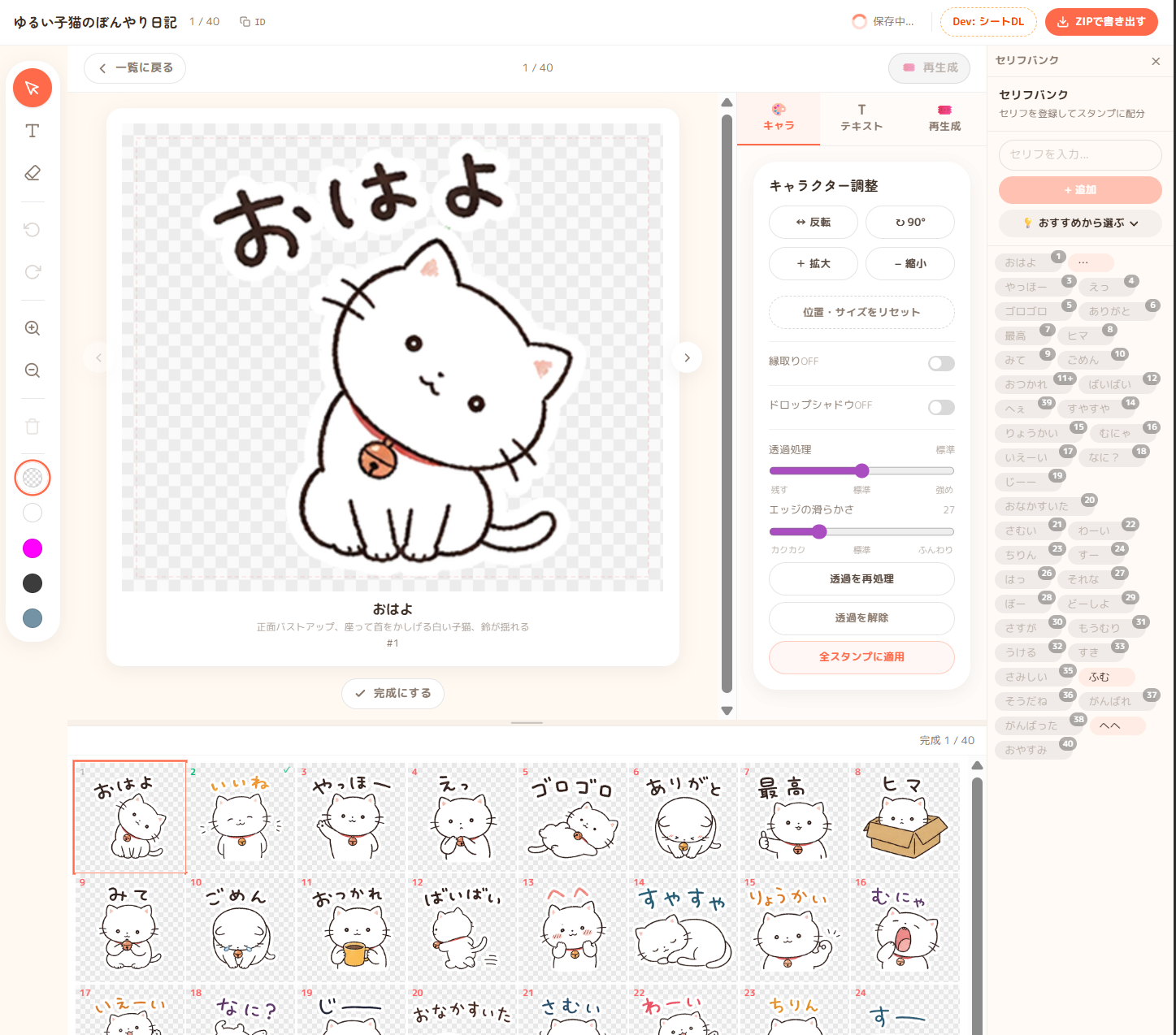Select the ごめん stamp thumbnail
This screenshot has height=1035, width=1176.
coord(241,927)
